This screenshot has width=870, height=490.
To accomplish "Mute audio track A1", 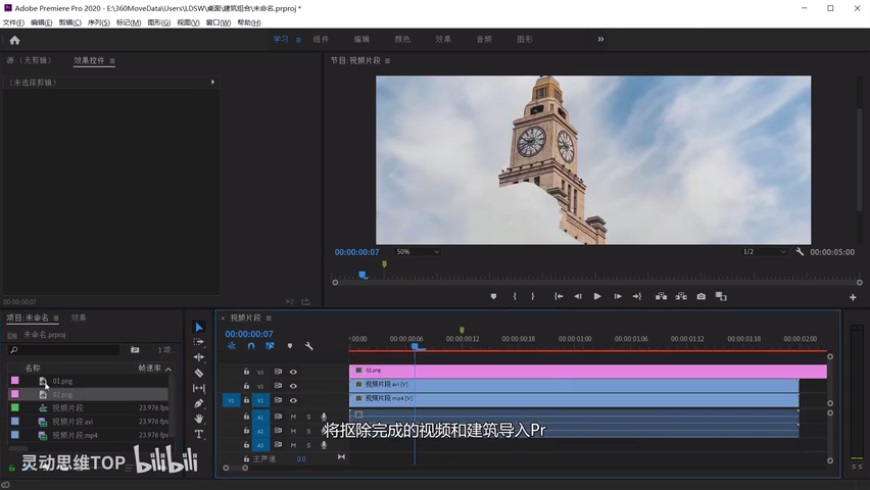I will pos(293,416).
